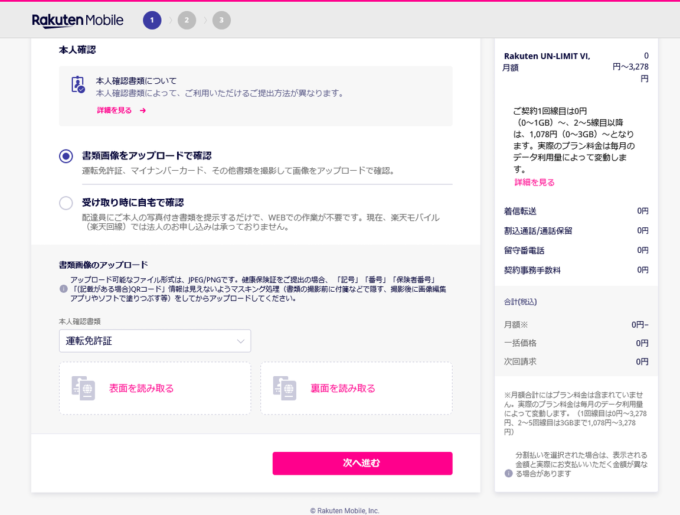Click the 0円 value in 着信転送 row
This screenshot has width=680, height=515.
point(643,211)
